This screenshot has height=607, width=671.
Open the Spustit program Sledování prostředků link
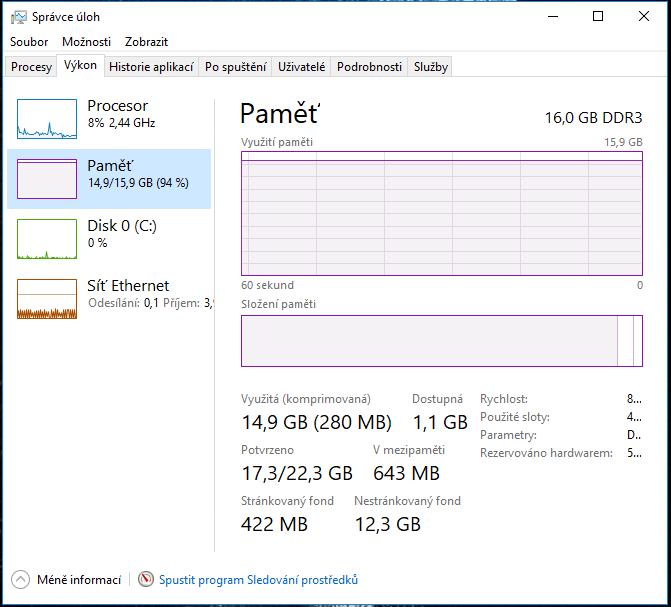point(260,580)
